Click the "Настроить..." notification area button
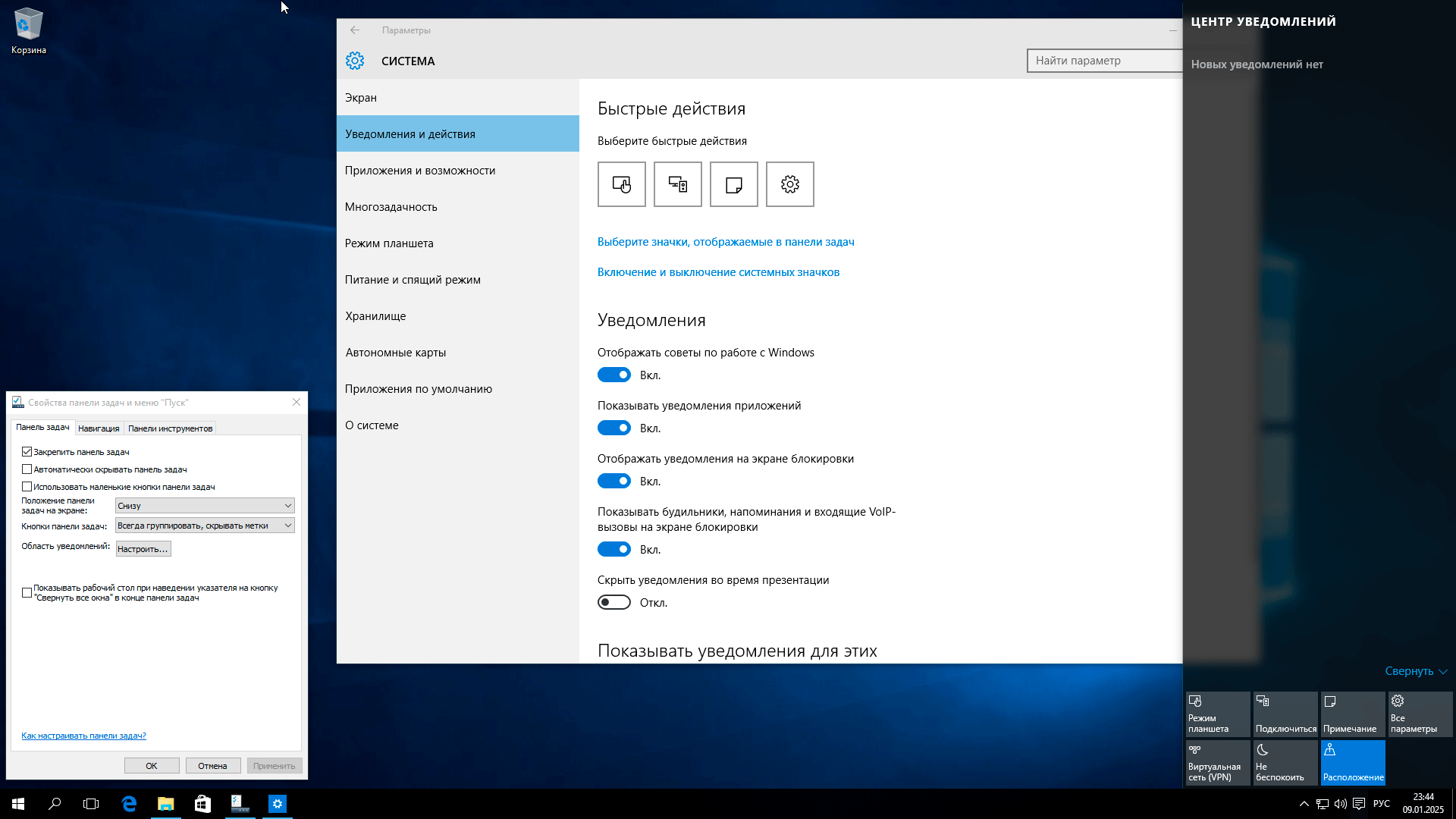This screenshot has width=1456, height=819. pyautogui.click(x=143, y=549)
